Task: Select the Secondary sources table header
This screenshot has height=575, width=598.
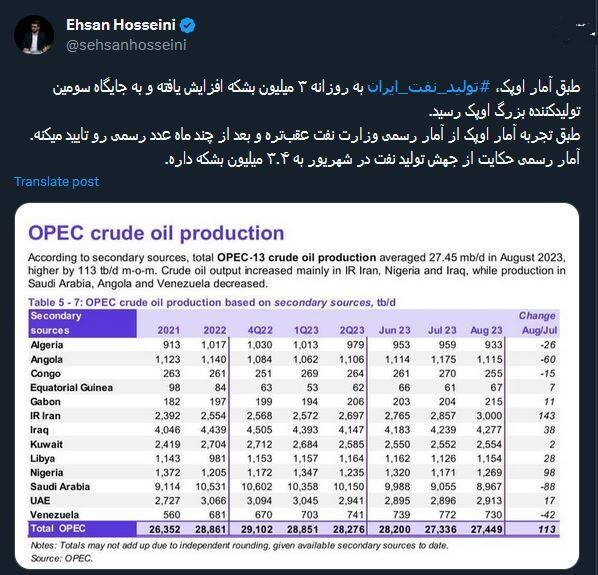Action: 82,323
